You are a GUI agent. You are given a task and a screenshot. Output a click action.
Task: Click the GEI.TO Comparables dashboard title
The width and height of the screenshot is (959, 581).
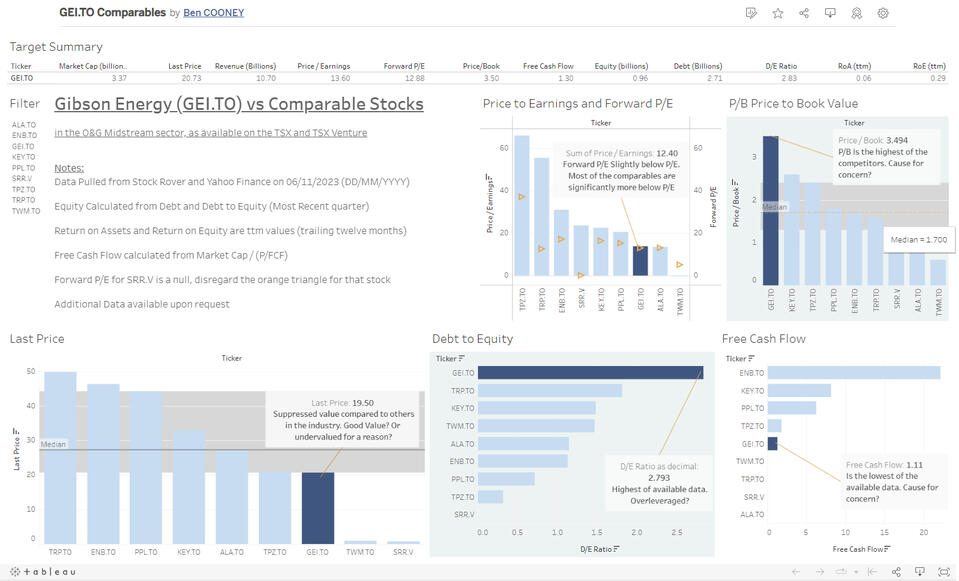click(113, 12)
